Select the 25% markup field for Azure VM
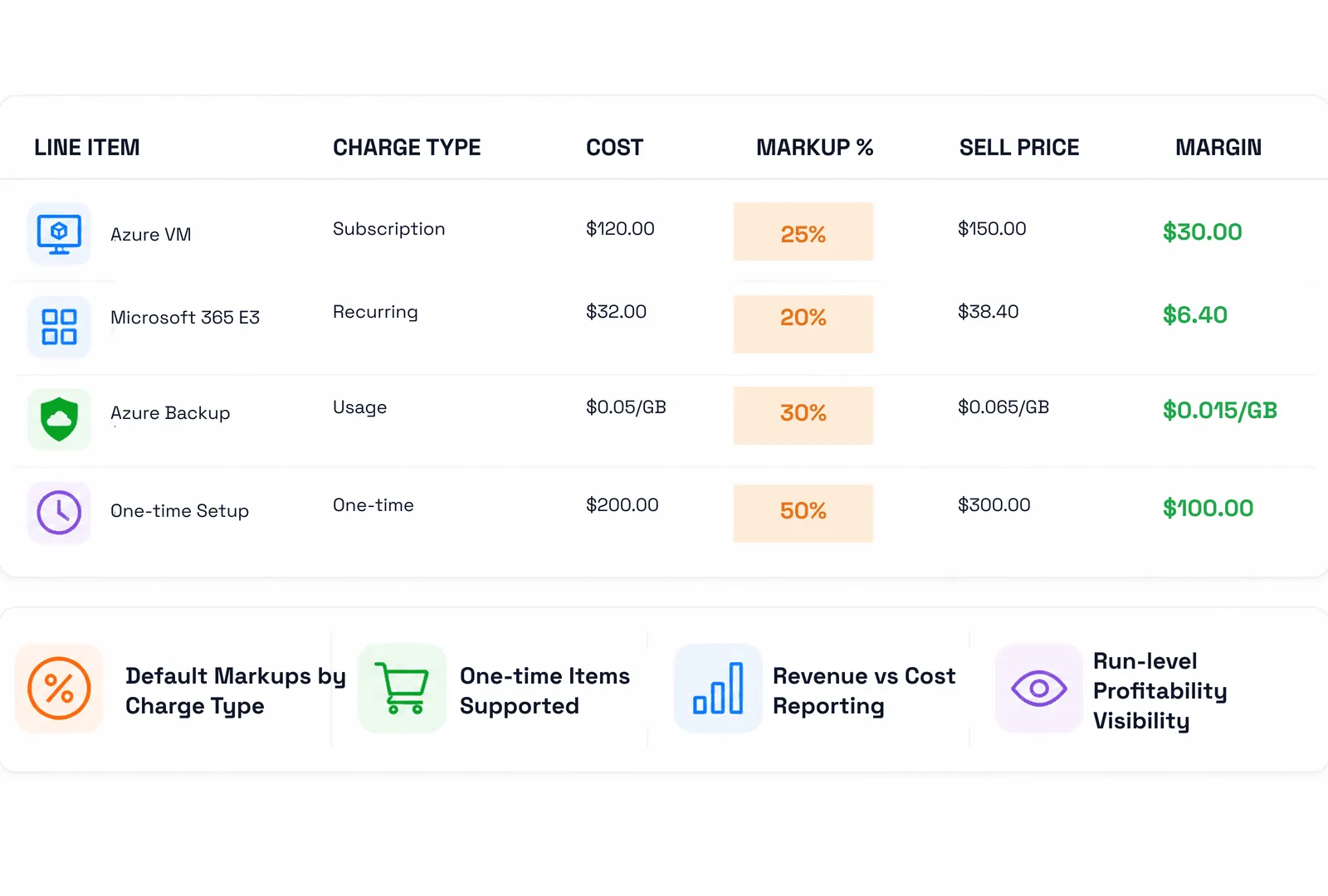 tap(803, 231)
